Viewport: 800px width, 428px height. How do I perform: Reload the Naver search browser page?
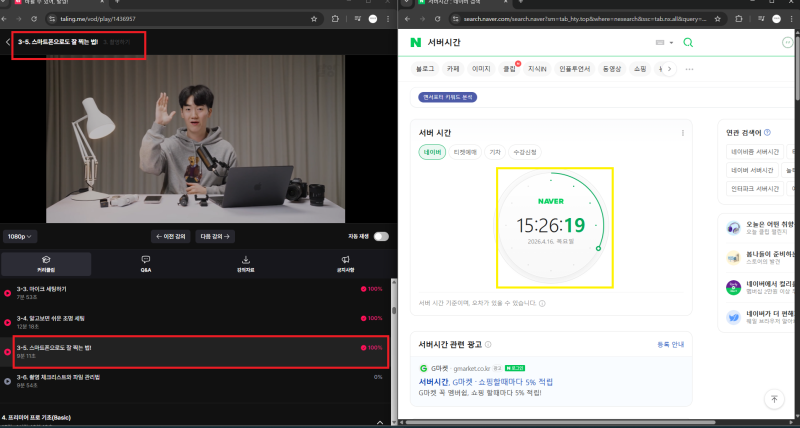point(437,19)
